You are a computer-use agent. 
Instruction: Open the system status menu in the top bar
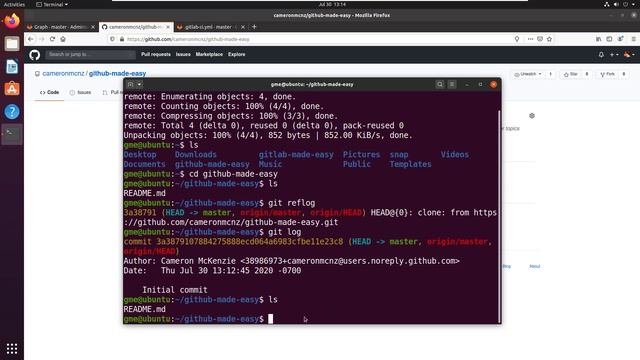coord(621,4)
